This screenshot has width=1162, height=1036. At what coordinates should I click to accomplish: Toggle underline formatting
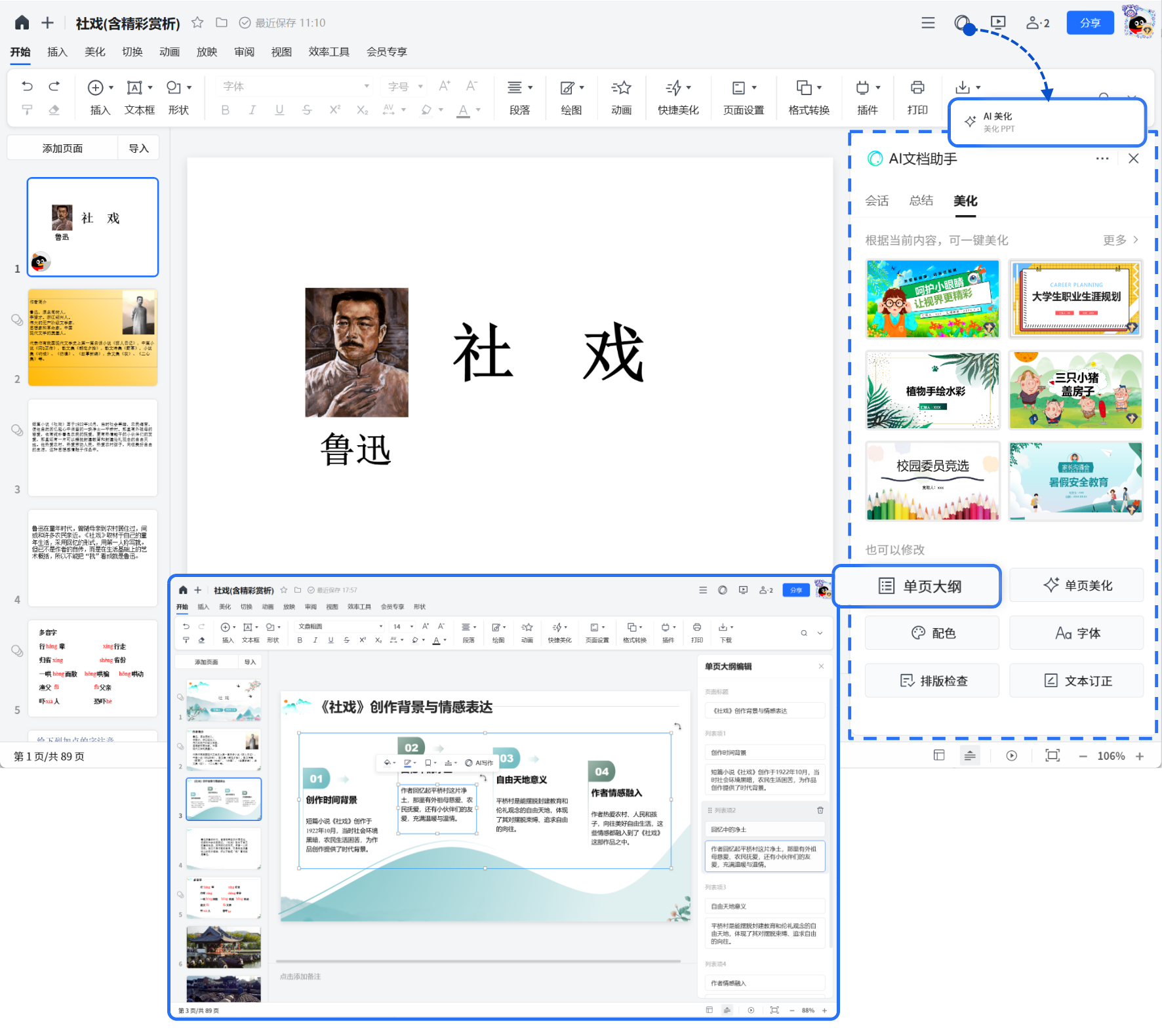(279, 110)
